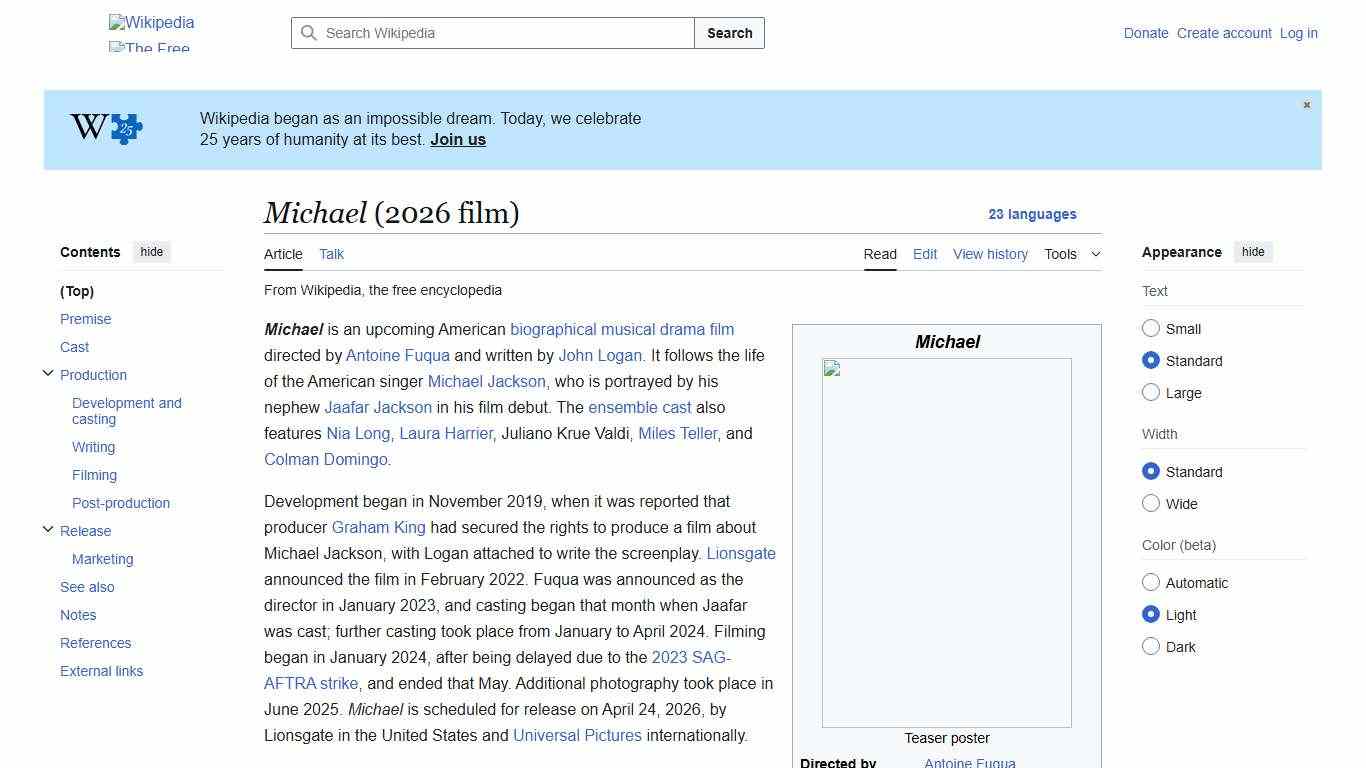Enable Wide page width
1366x768 pixels.
1151,503
